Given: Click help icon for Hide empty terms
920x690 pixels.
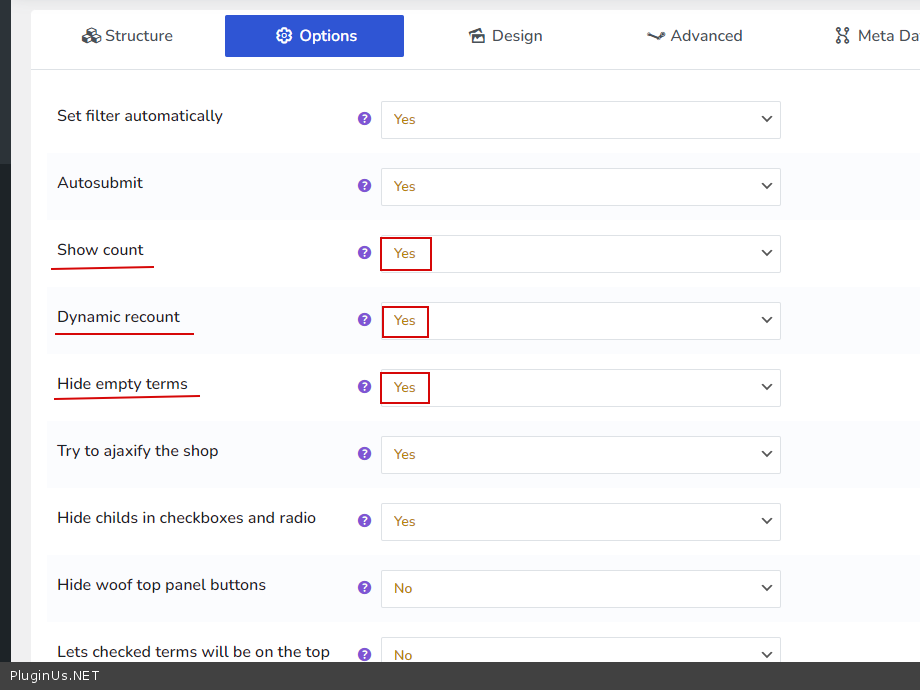Looking at the screenshot, I should click(x=365, y=386).
